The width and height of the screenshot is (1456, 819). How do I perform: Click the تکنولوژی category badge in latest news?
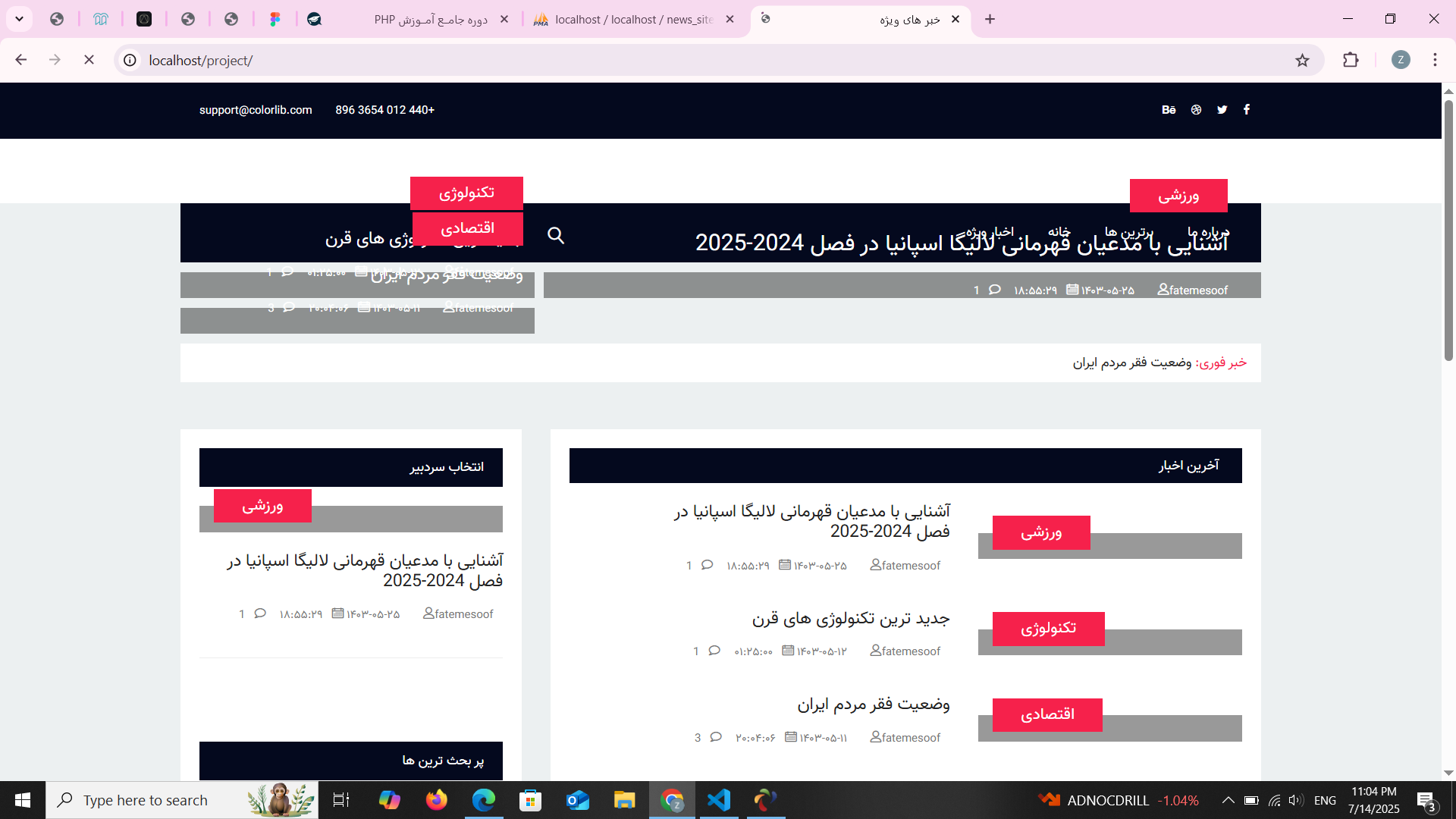1048,629
